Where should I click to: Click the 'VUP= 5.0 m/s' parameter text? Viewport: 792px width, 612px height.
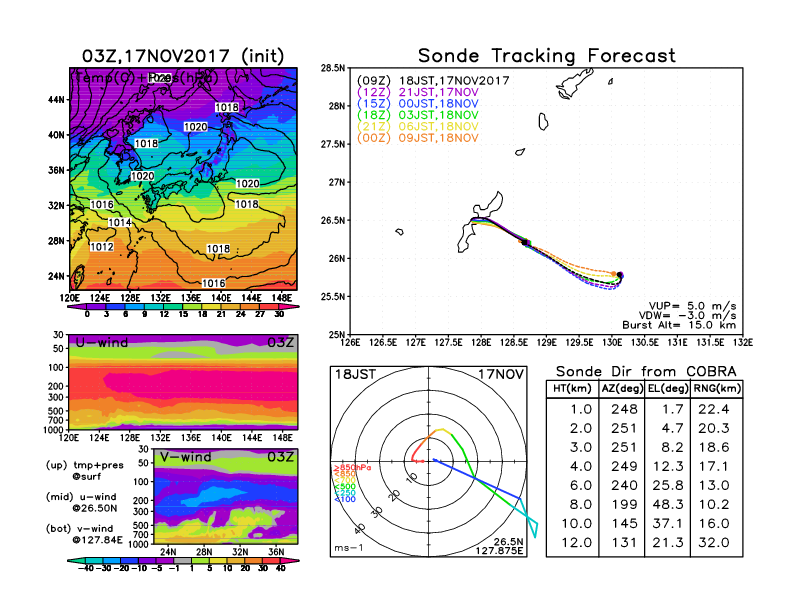(x=692, y=306)
